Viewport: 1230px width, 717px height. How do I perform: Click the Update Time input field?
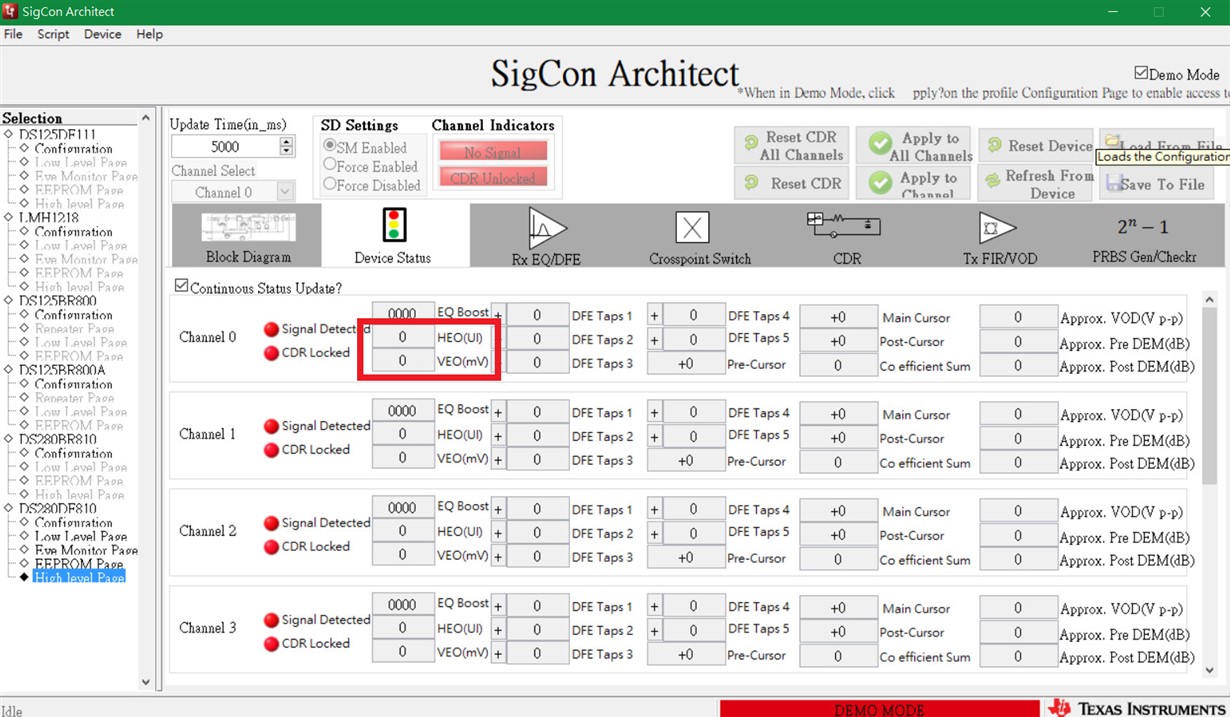225,147
